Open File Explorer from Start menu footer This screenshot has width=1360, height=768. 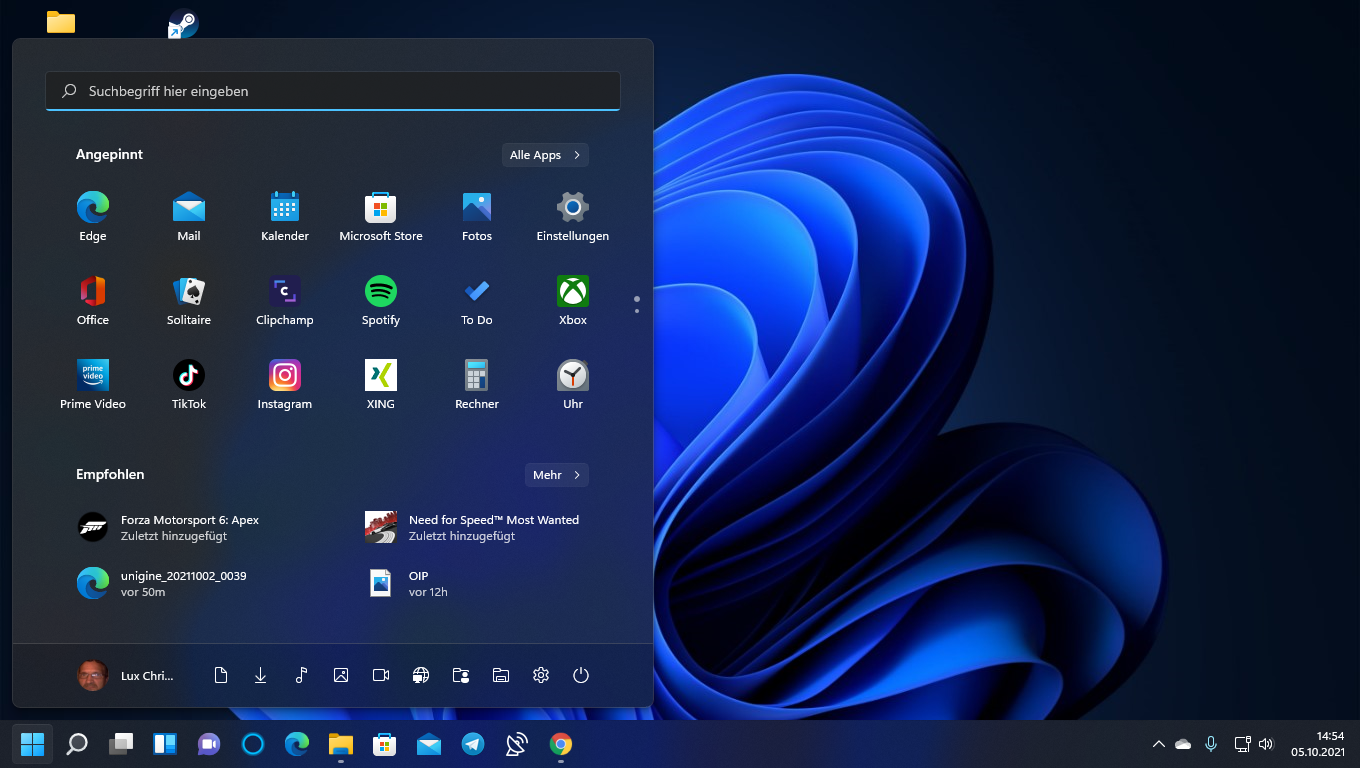click(x=501, y=675)
